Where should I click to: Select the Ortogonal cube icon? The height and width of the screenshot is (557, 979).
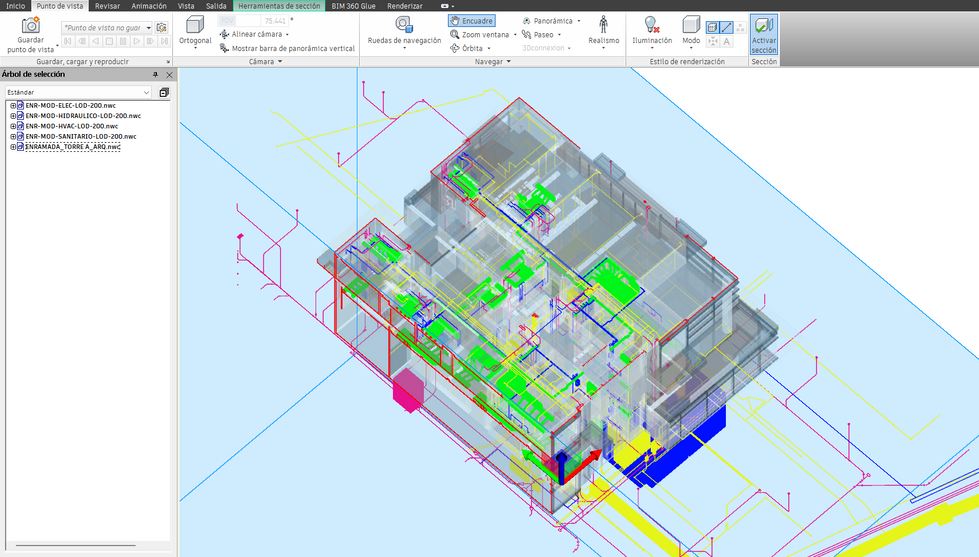coord(195,24)
